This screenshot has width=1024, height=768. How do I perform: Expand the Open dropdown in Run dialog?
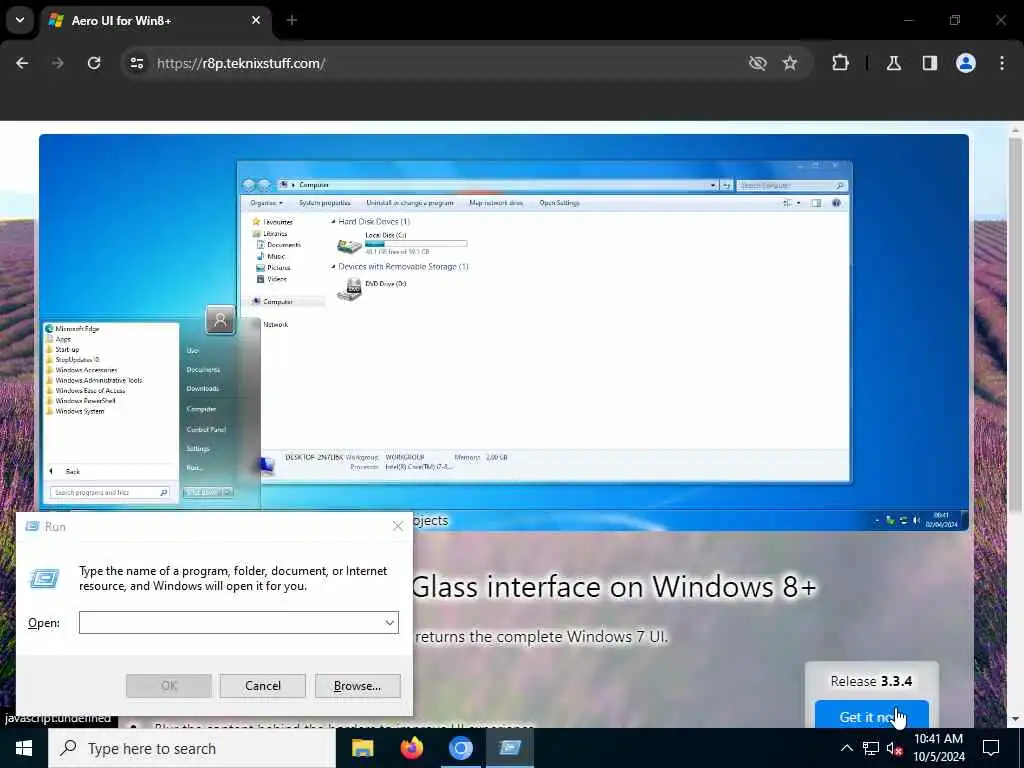coord(390,622)
